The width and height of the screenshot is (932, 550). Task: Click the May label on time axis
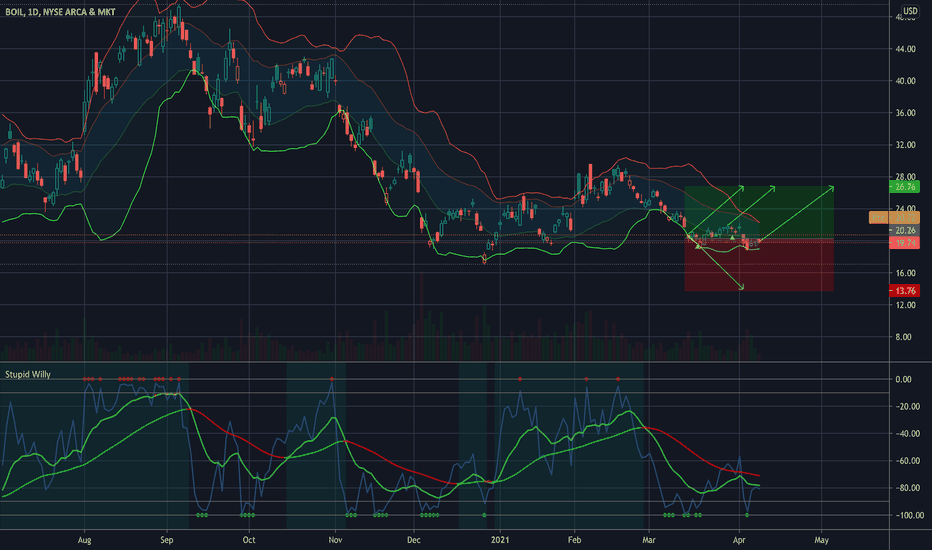821,540
